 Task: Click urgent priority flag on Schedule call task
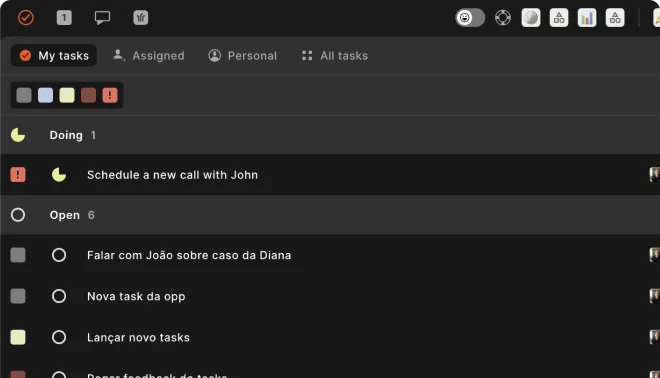click(18, 175)
